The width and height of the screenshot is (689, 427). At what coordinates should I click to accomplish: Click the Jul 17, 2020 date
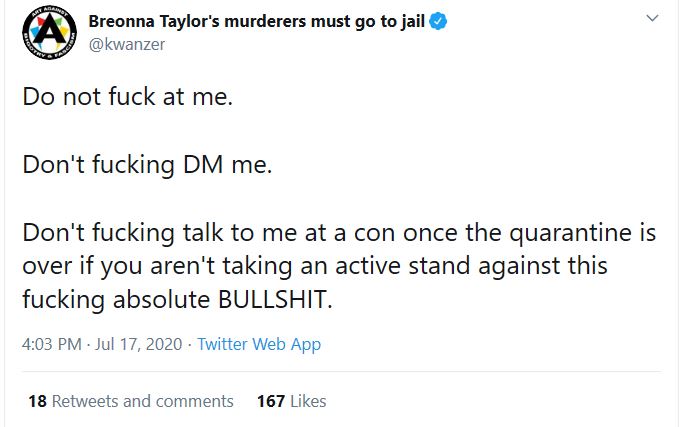click(137, 344)
